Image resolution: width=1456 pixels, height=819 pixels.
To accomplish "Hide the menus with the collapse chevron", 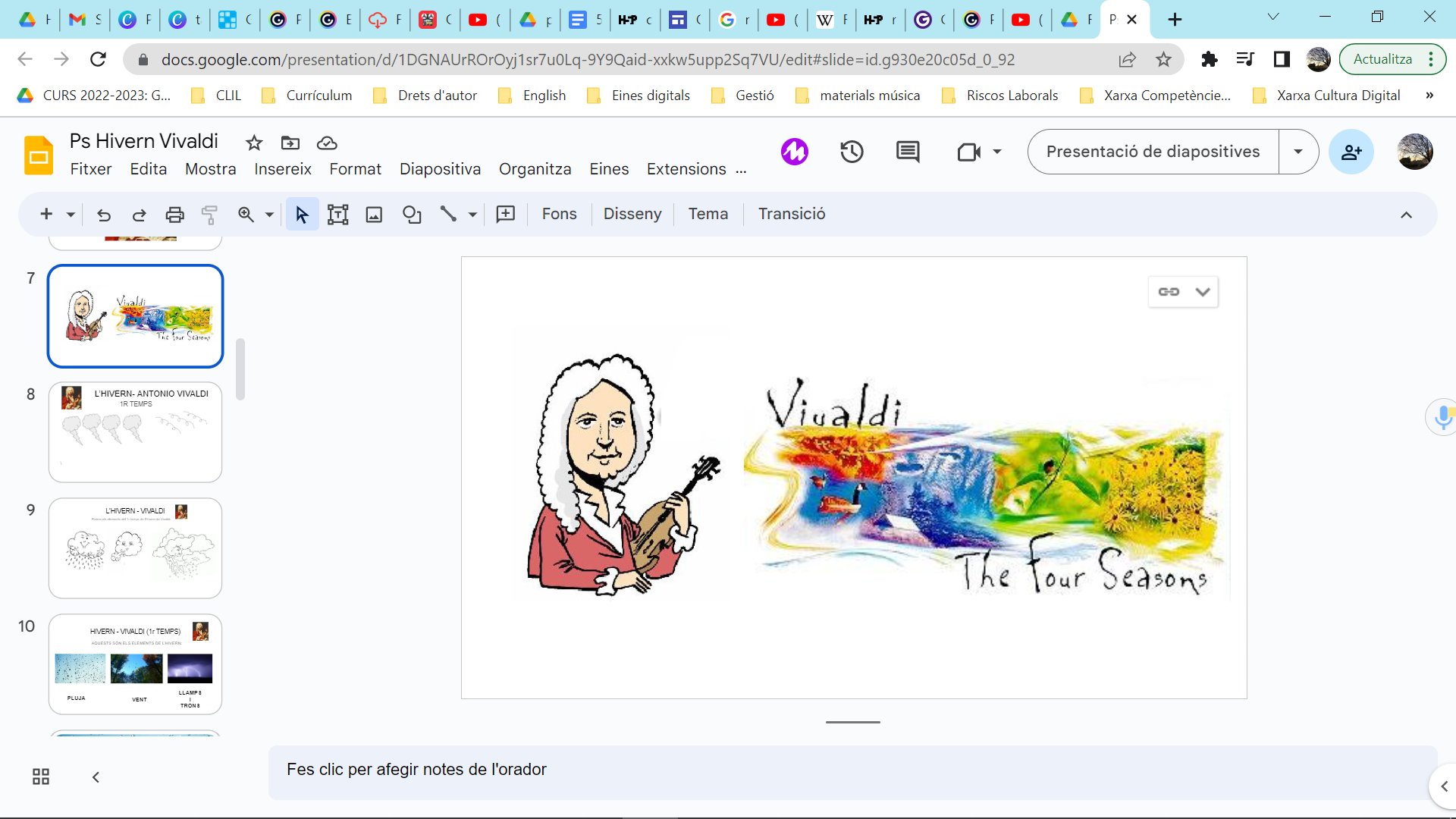I will click(1406, 215).
